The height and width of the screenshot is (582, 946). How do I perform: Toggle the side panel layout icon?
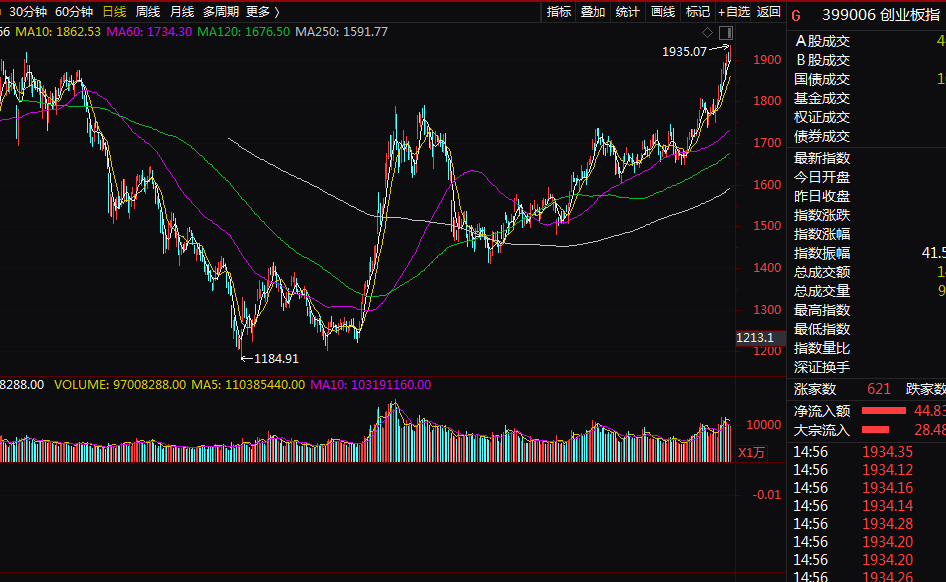coord(726,33)
